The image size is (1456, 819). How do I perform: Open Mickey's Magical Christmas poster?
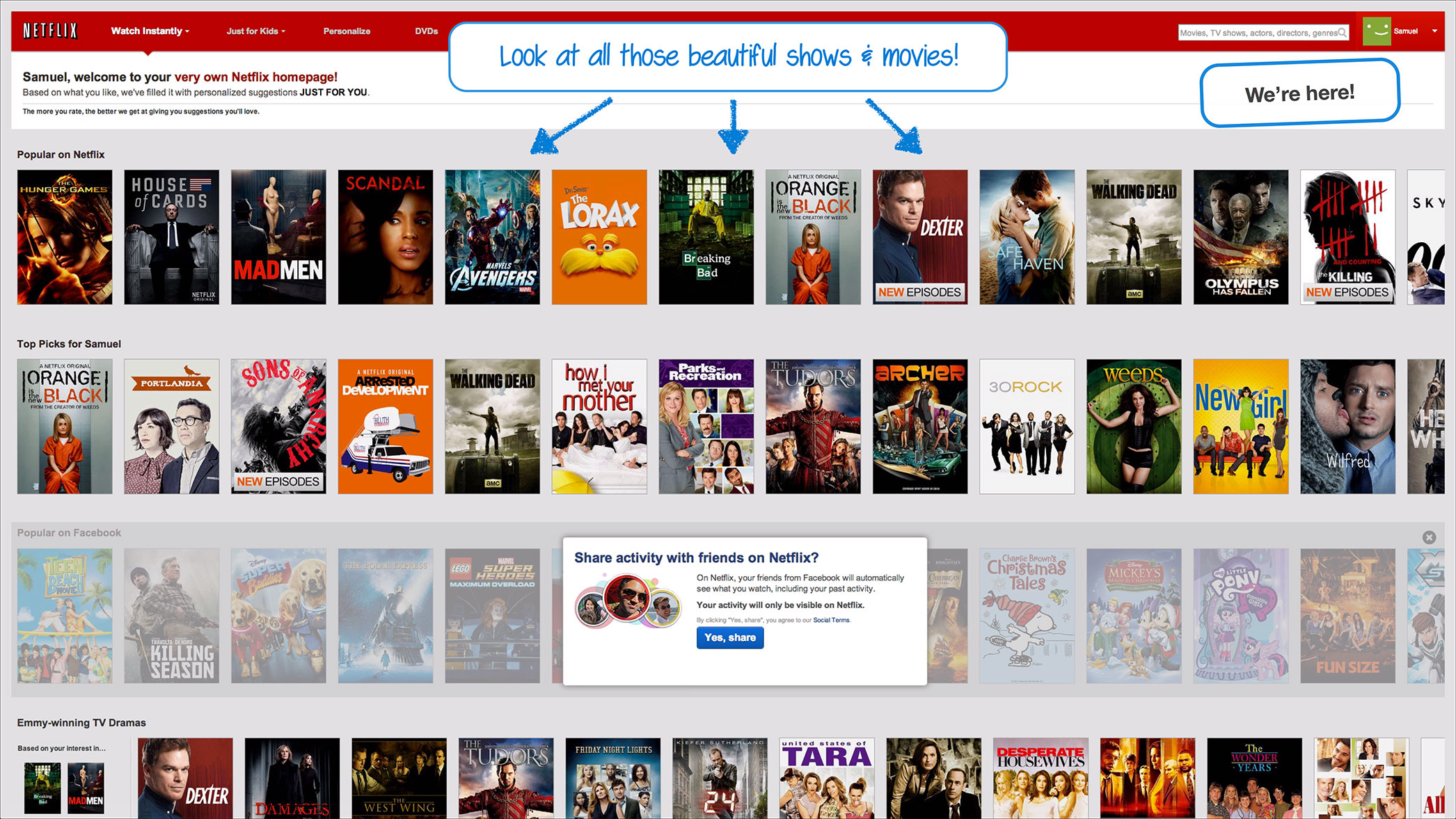pyautogui.click(x=1134, y=616)
